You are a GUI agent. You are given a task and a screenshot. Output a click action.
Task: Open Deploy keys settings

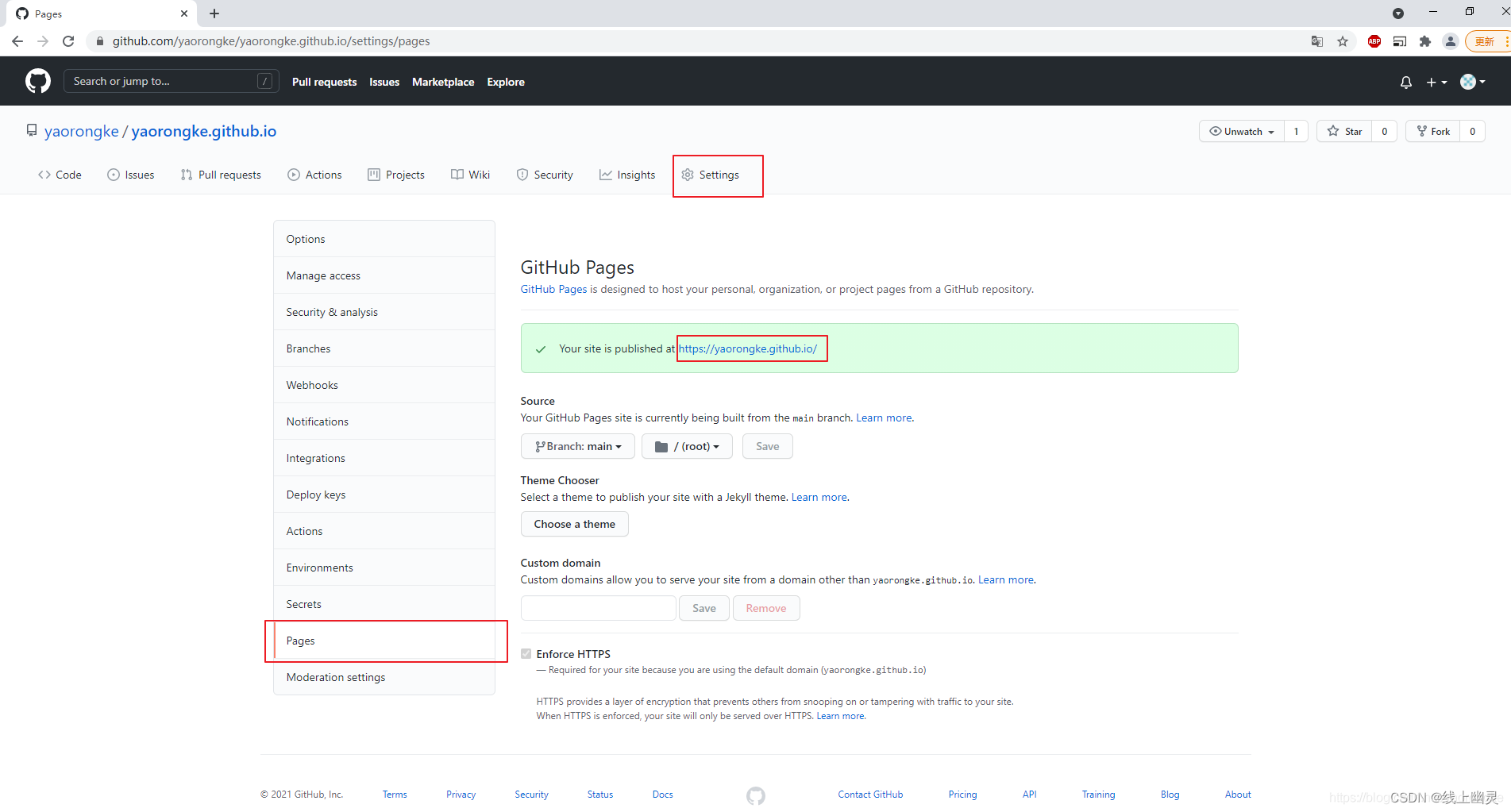point(384,495)
